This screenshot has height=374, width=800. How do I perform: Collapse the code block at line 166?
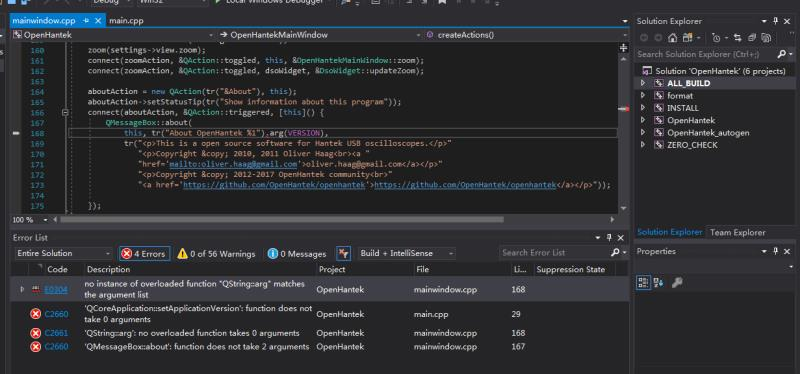point(65,112)
